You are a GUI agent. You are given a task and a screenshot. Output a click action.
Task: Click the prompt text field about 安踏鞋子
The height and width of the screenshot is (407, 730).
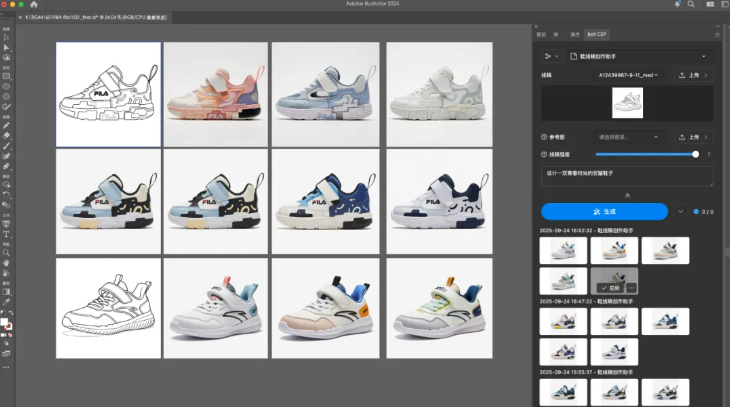point(627,176)
